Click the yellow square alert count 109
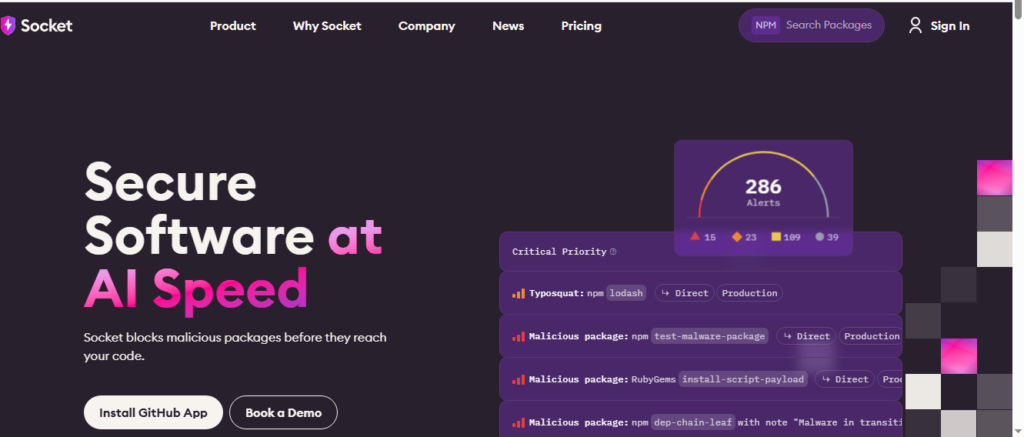Image resolution: width=1024 pixels, height=437 pixels. (x=786, y=236)
